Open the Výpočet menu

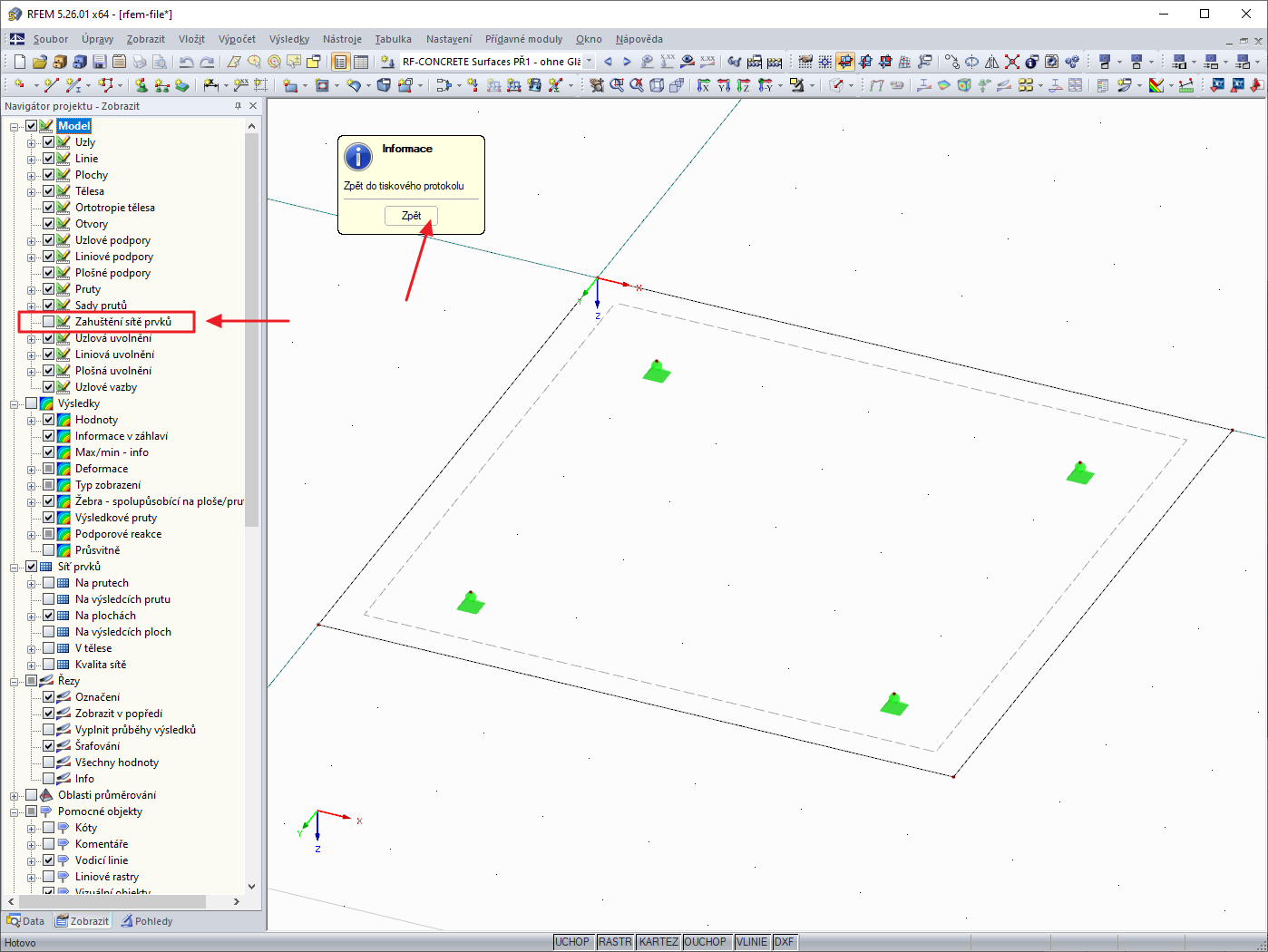[237, 39]
